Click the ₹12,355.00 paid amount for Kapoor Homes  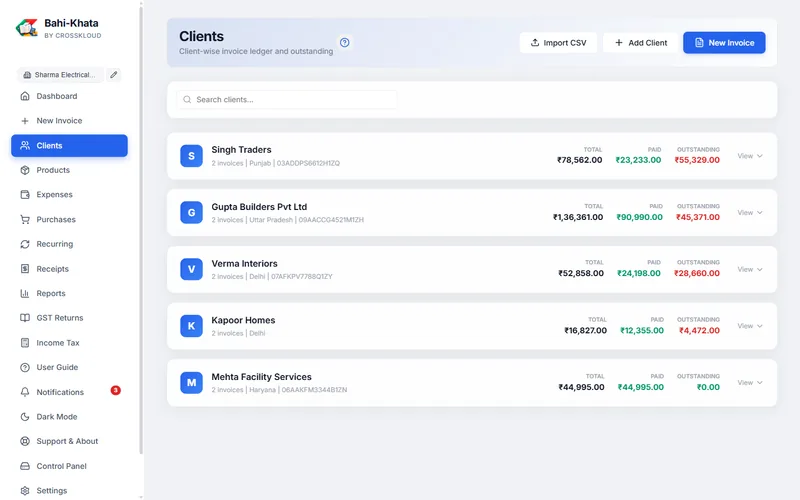(x=642, y=331)
